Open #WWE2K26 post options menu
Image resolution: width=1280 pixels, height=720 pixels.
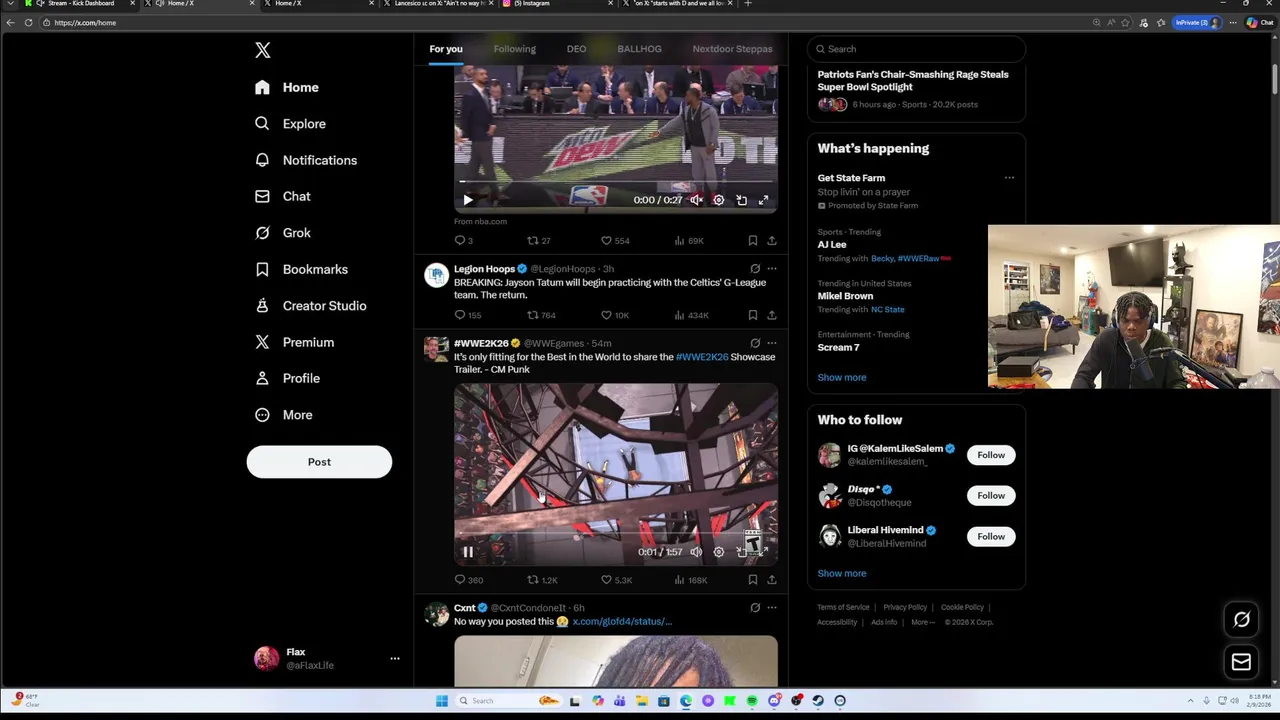coord(772,343)
